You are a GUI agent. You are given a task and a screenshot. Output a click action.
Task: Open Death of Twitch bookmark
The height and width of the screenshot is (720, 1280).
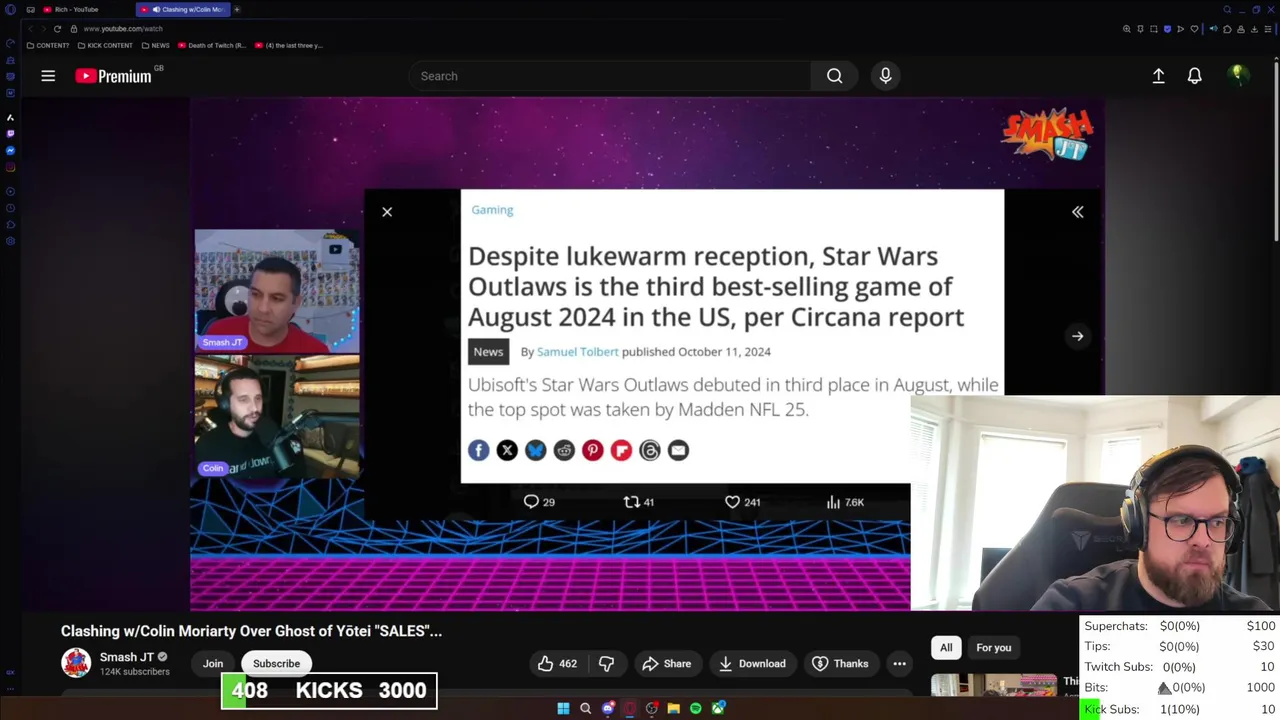212,45
